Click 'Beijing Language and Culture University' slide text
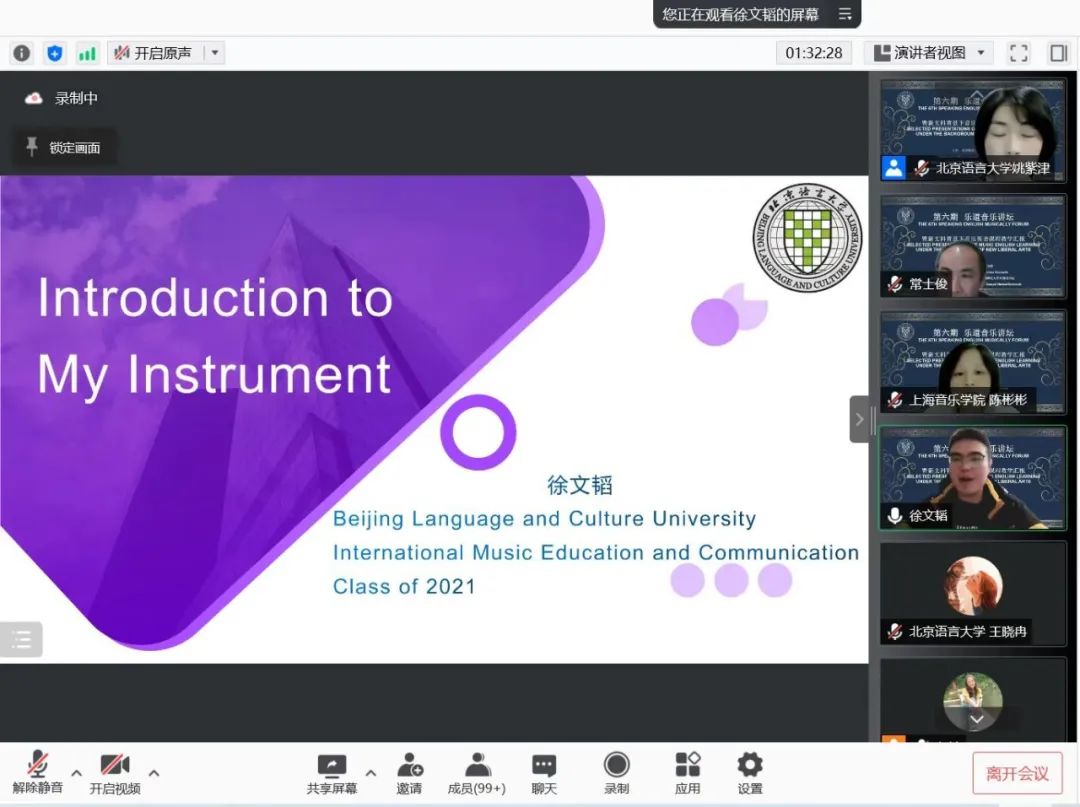 pos(544,518)
